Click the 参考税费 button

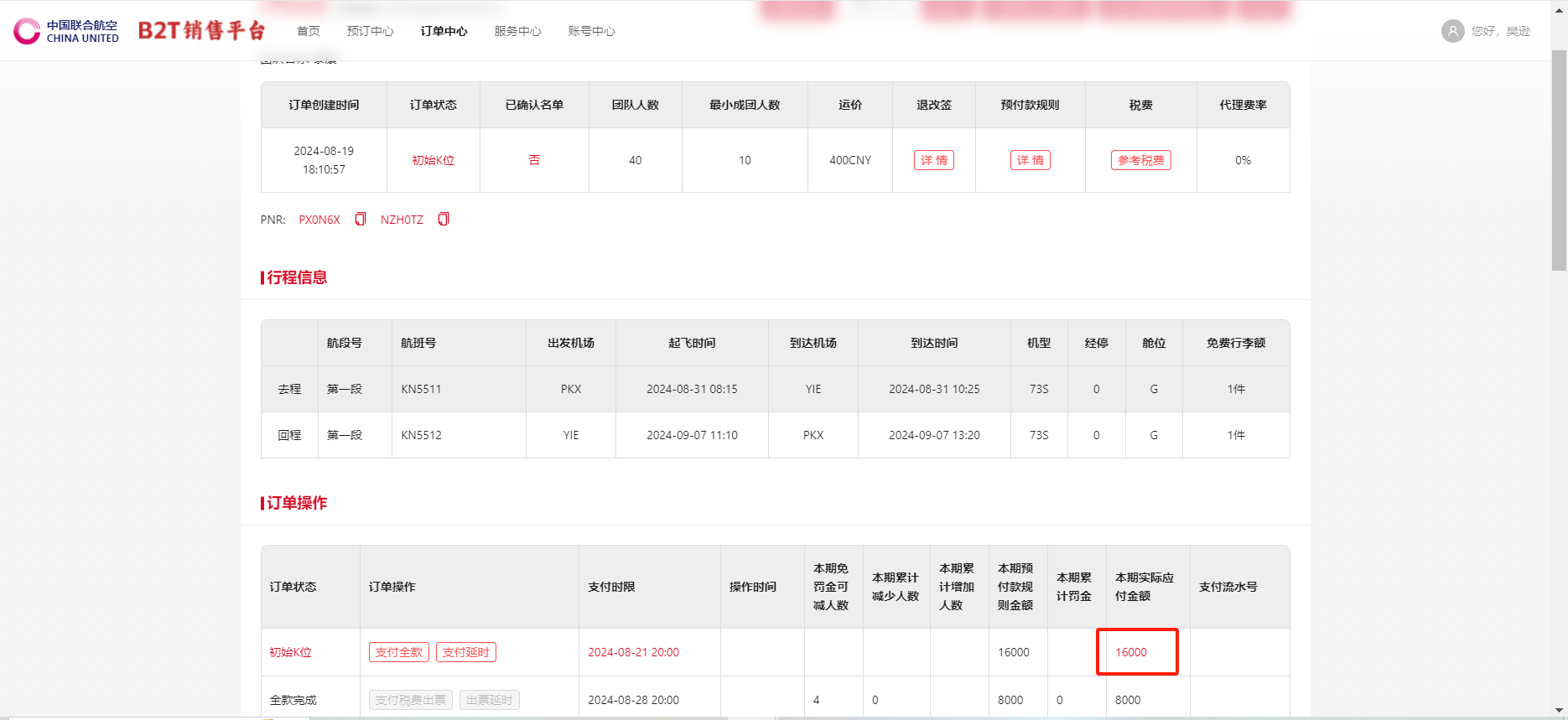[1140, 160]
